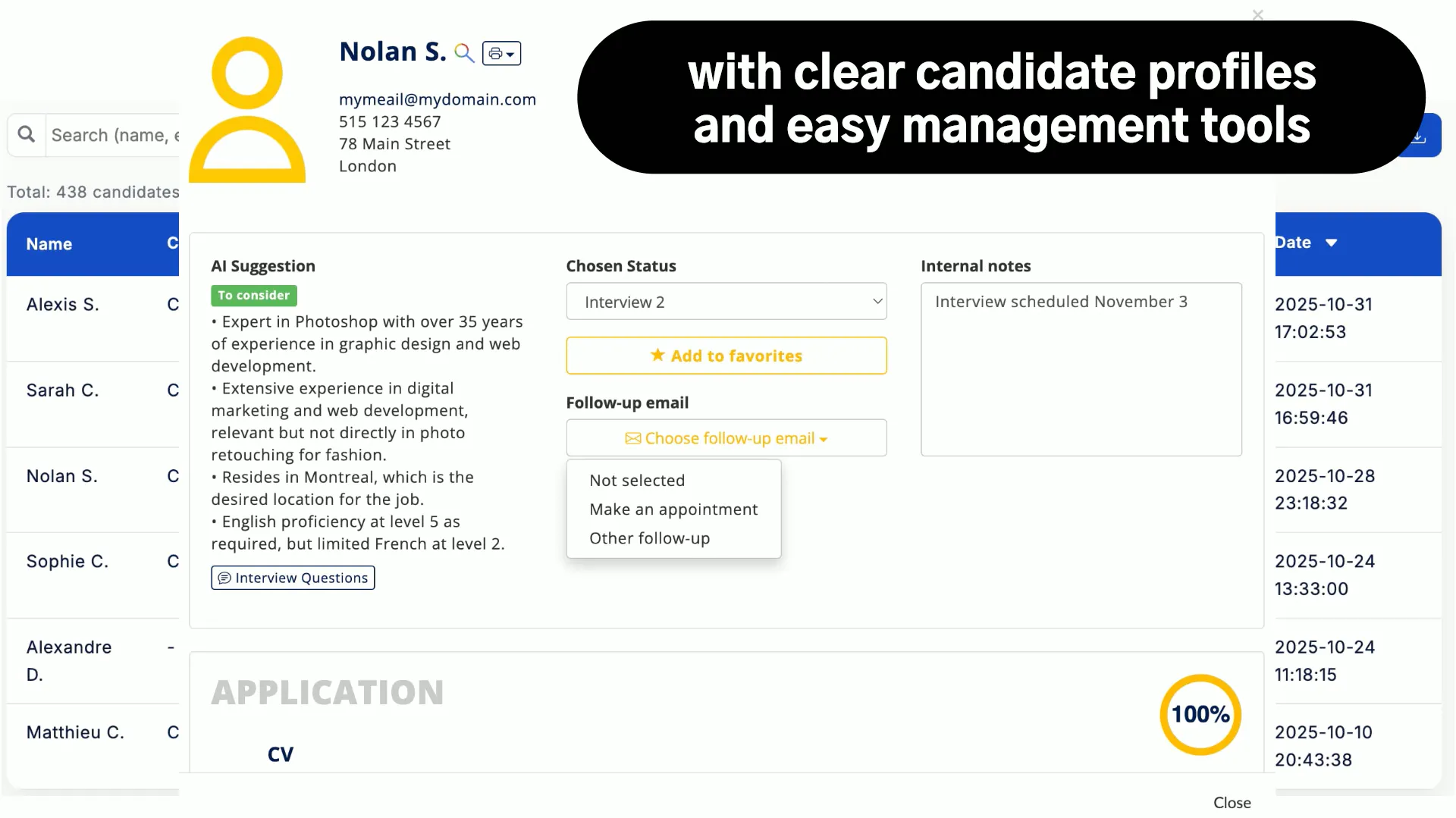Click the email address mymeail@mydomain.com
The height and width of the screenshot is (818, 1456).
pyautogui.click(x=437, y=99)
